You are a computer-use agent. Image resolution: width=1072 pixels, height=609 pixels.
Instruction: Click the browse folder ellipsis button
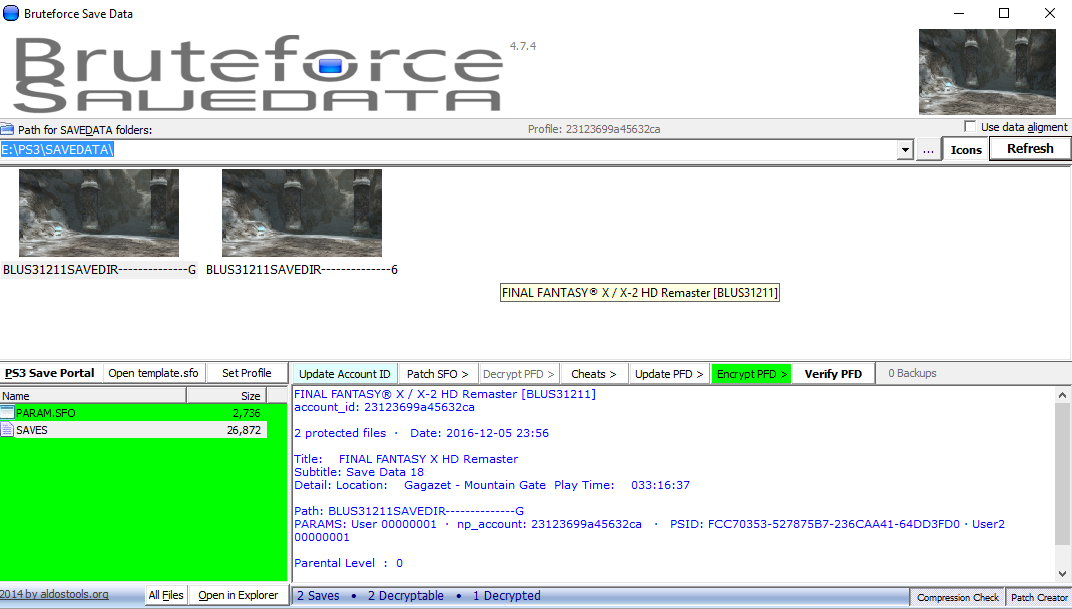coord(928,150)
